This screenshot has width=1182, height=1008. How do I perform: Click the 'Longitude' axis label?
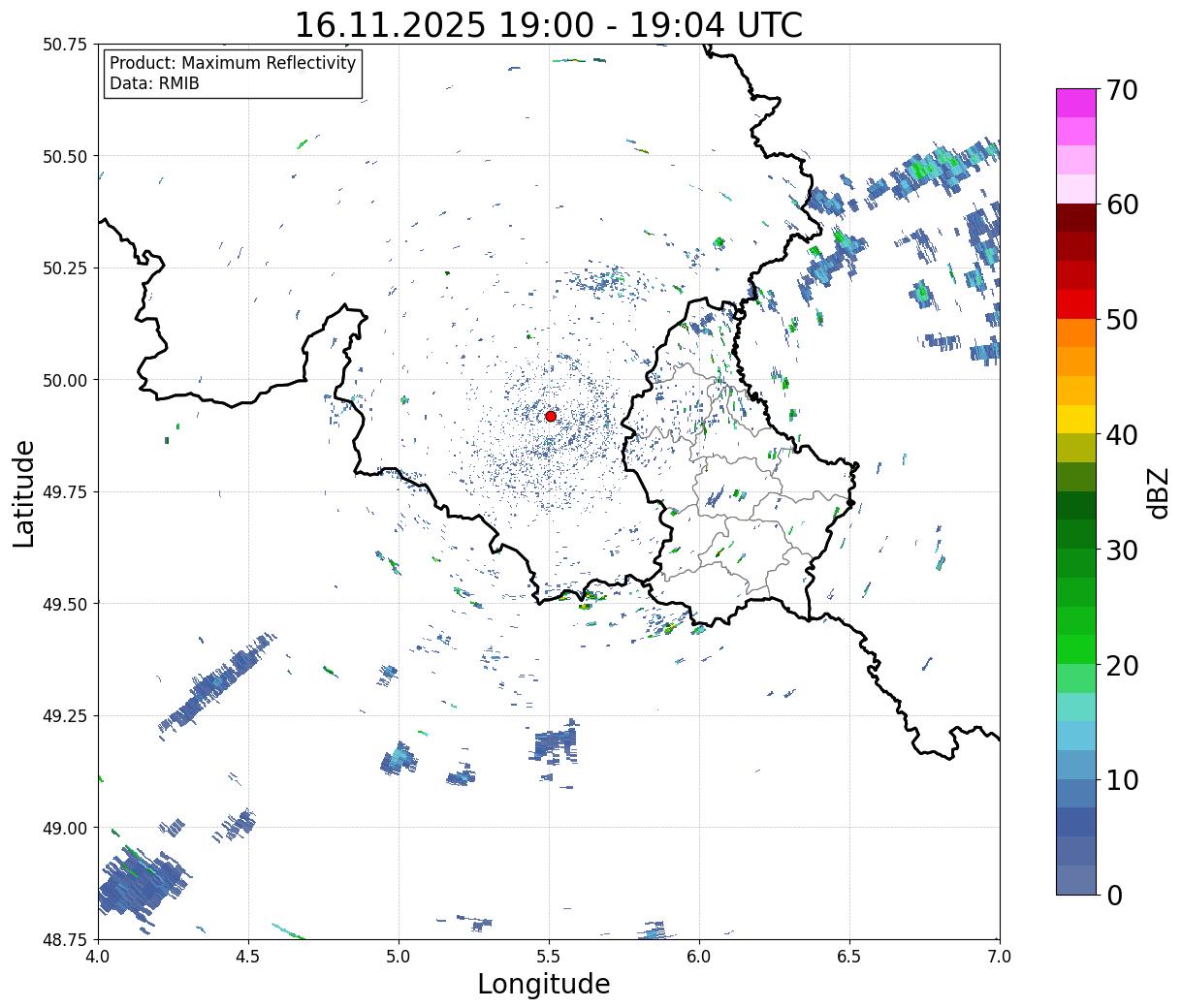coord(544,984)
